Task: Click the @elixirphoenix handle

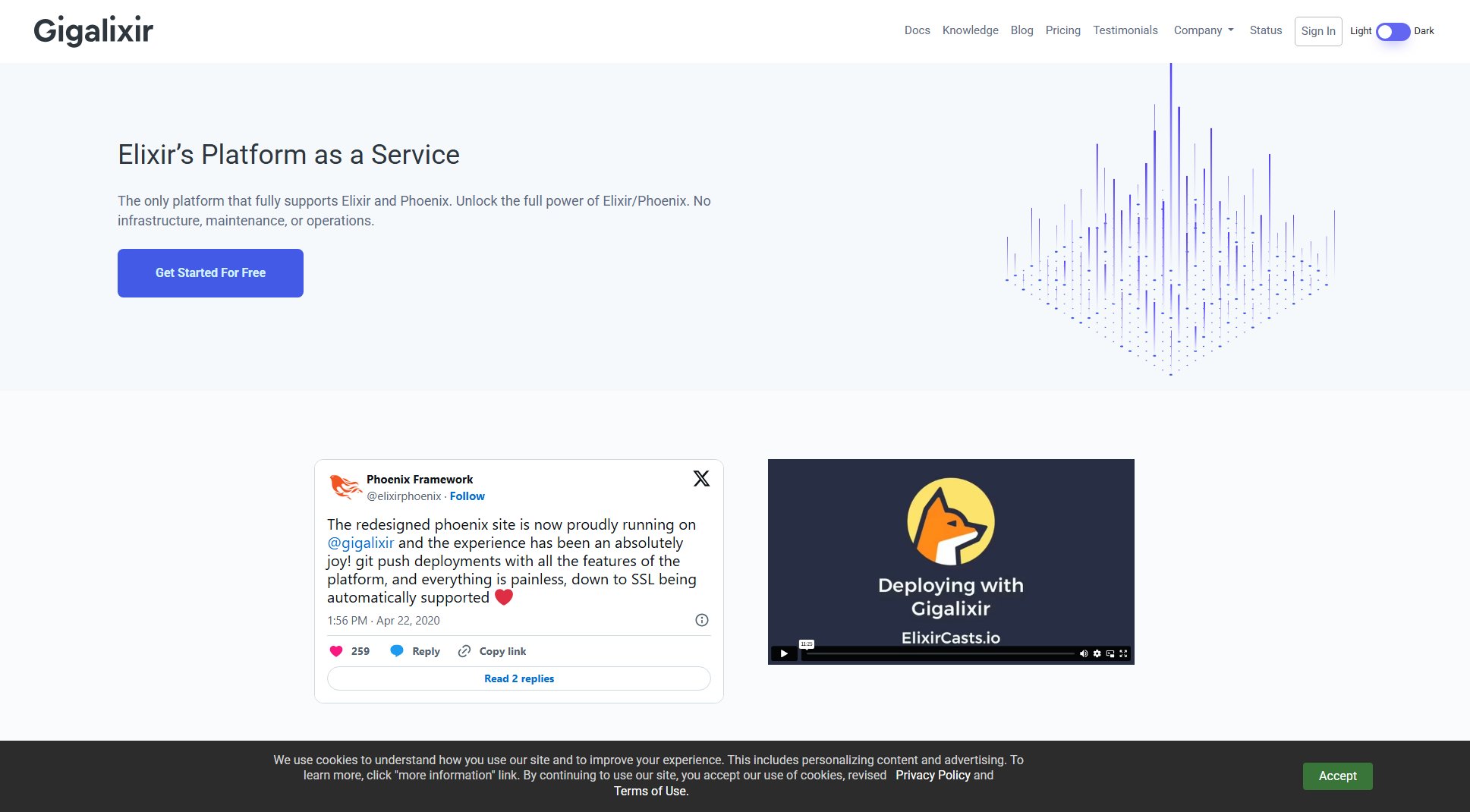Action: click(x=404, y=496)
